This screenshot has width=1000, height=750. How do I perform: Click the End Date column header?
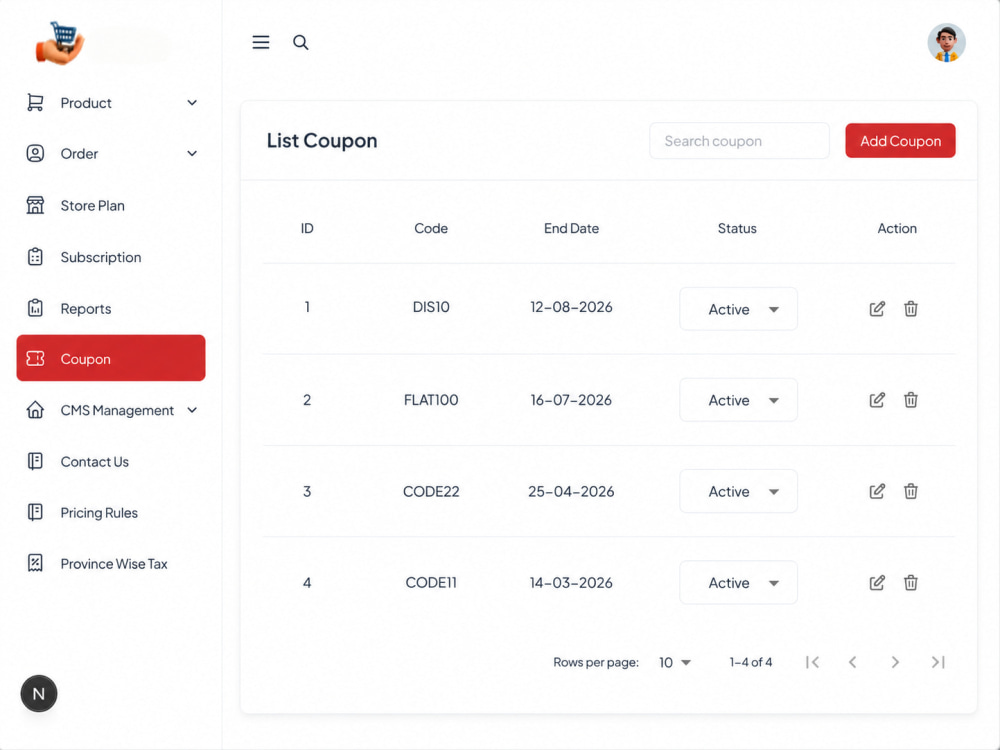pyautogui.click(x=571, y=228)
